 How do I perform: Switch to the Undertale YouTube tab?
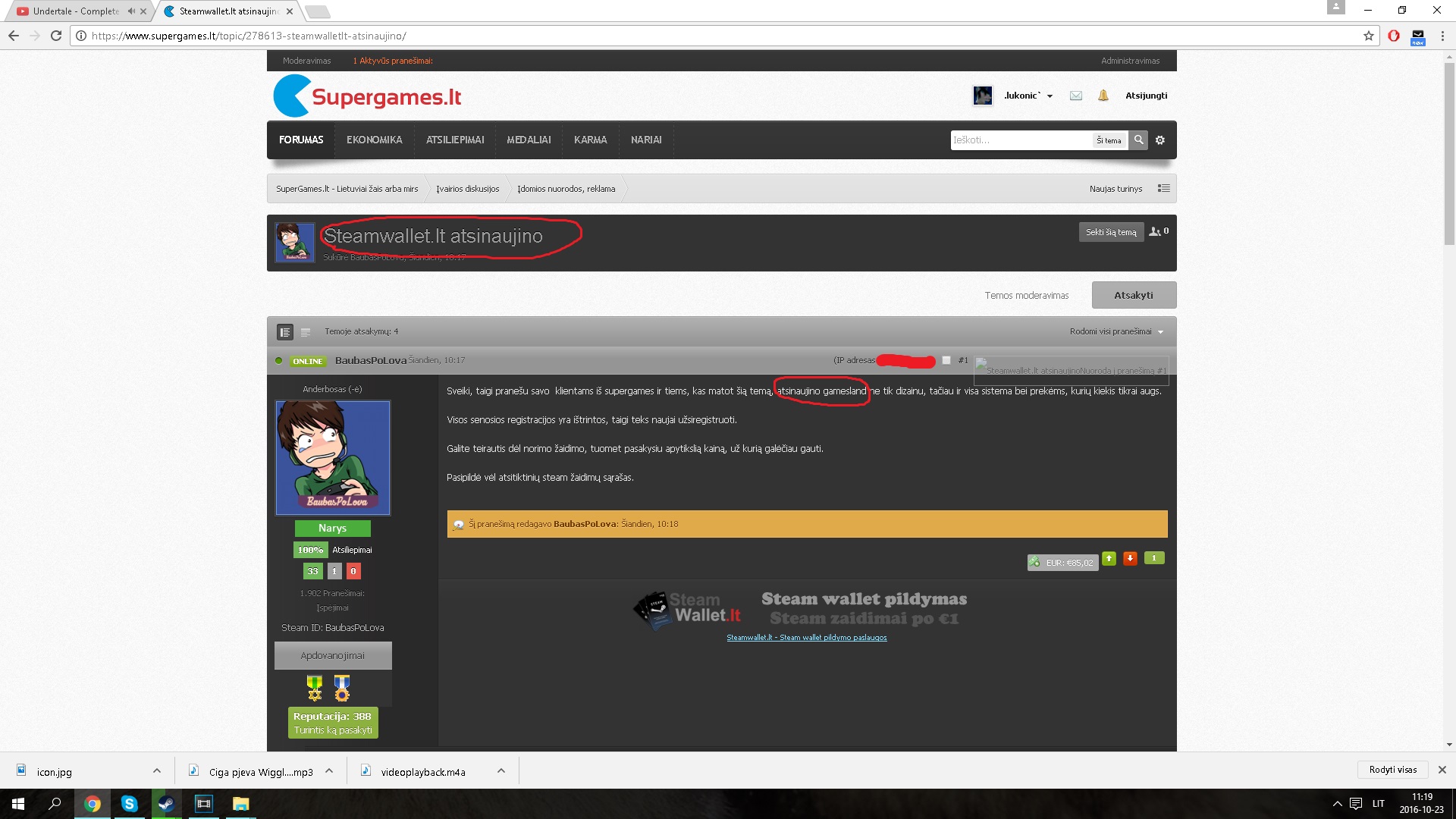pyautogui.click(x=76, y=11)
